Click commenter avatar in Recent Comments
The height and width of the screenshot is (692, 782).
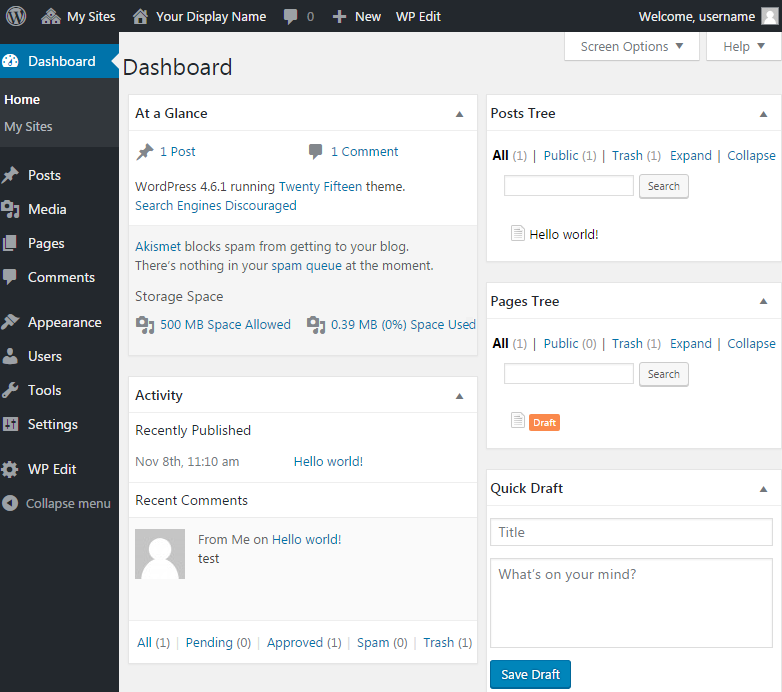pyautogui.click(x=160, y=554)
